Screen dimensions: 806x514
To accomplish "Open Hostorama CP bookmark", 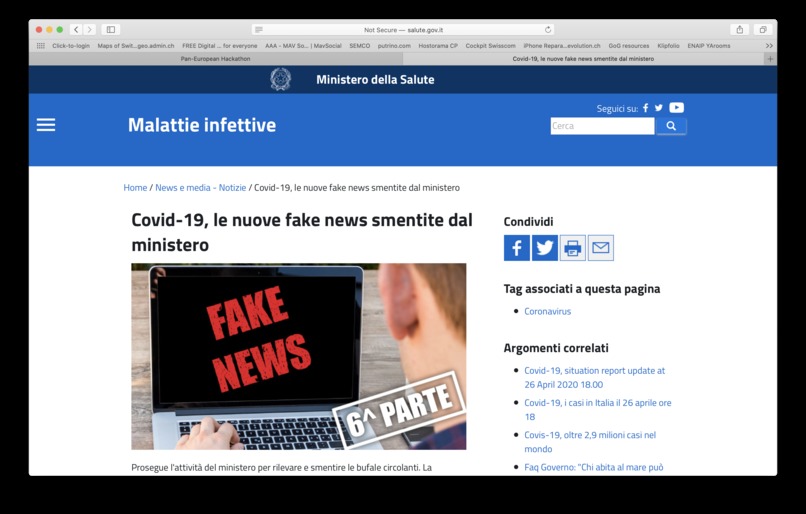I will point(438,46).
